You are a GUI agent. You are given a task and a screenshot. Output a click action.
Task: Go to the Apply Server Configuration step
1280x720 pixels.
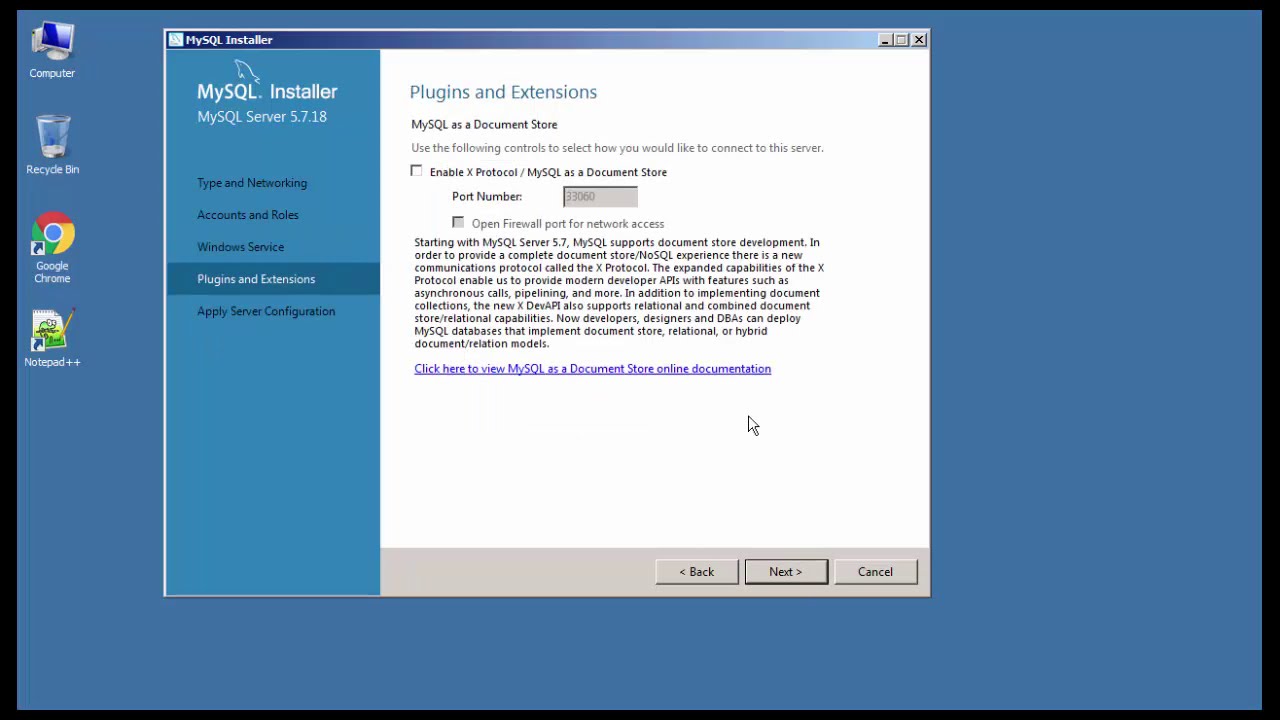point(266,311)
